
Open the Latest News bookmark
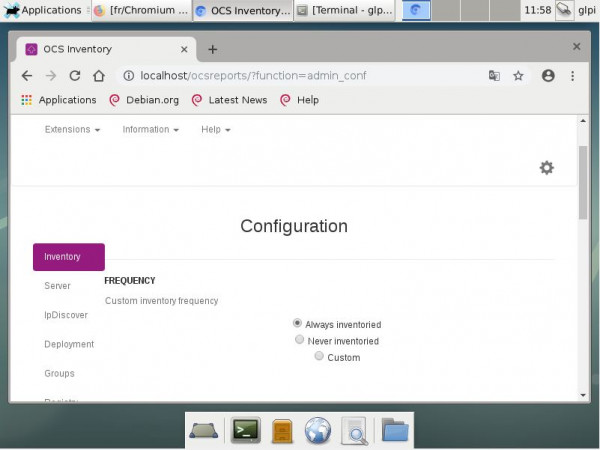(229, 100)
